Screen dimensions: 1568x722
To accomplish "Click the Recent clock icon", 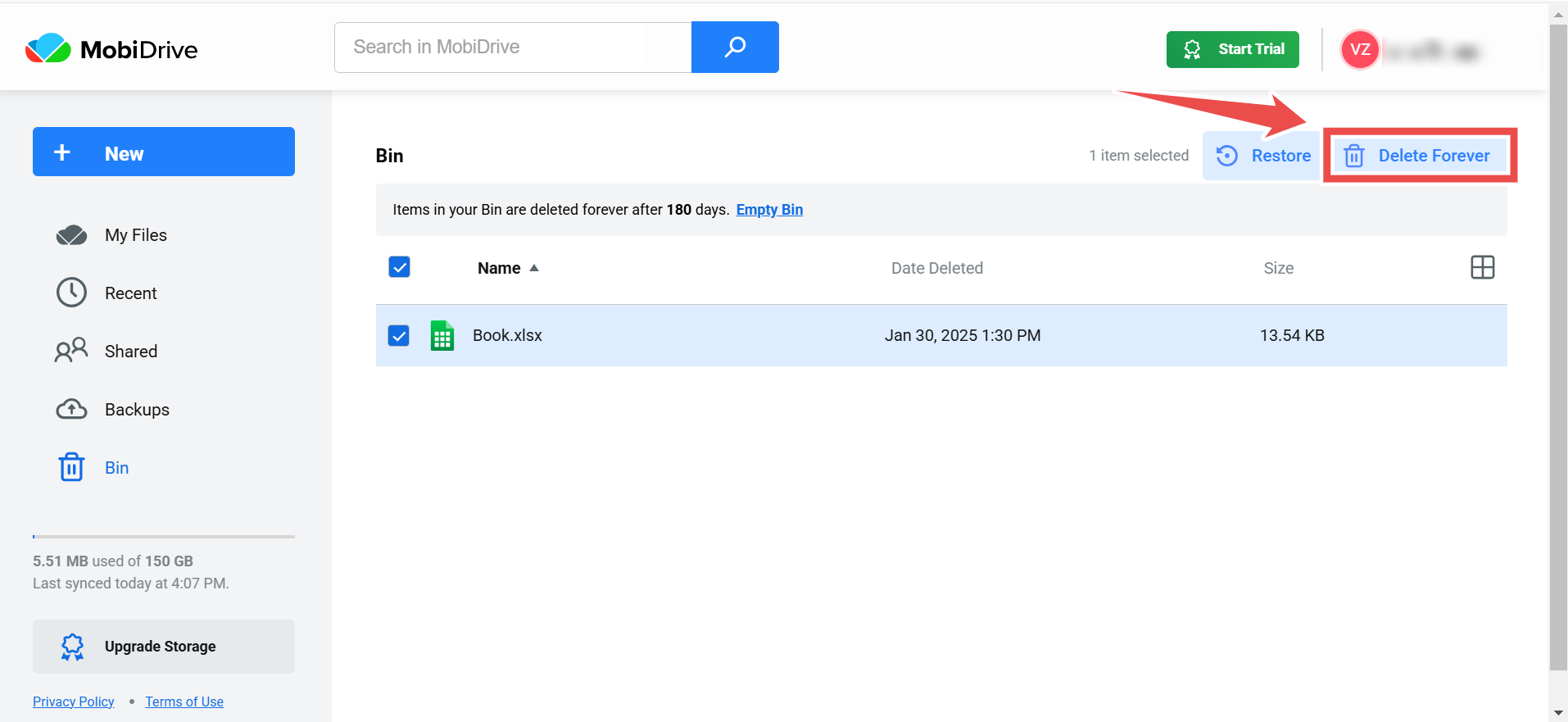I will click(71, 293).
